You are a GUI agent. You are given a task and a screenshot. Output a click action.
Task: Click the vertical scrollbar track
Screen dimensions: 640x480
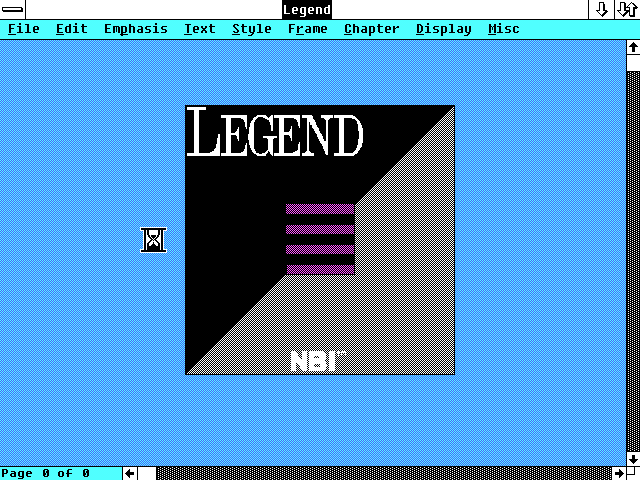633,261
